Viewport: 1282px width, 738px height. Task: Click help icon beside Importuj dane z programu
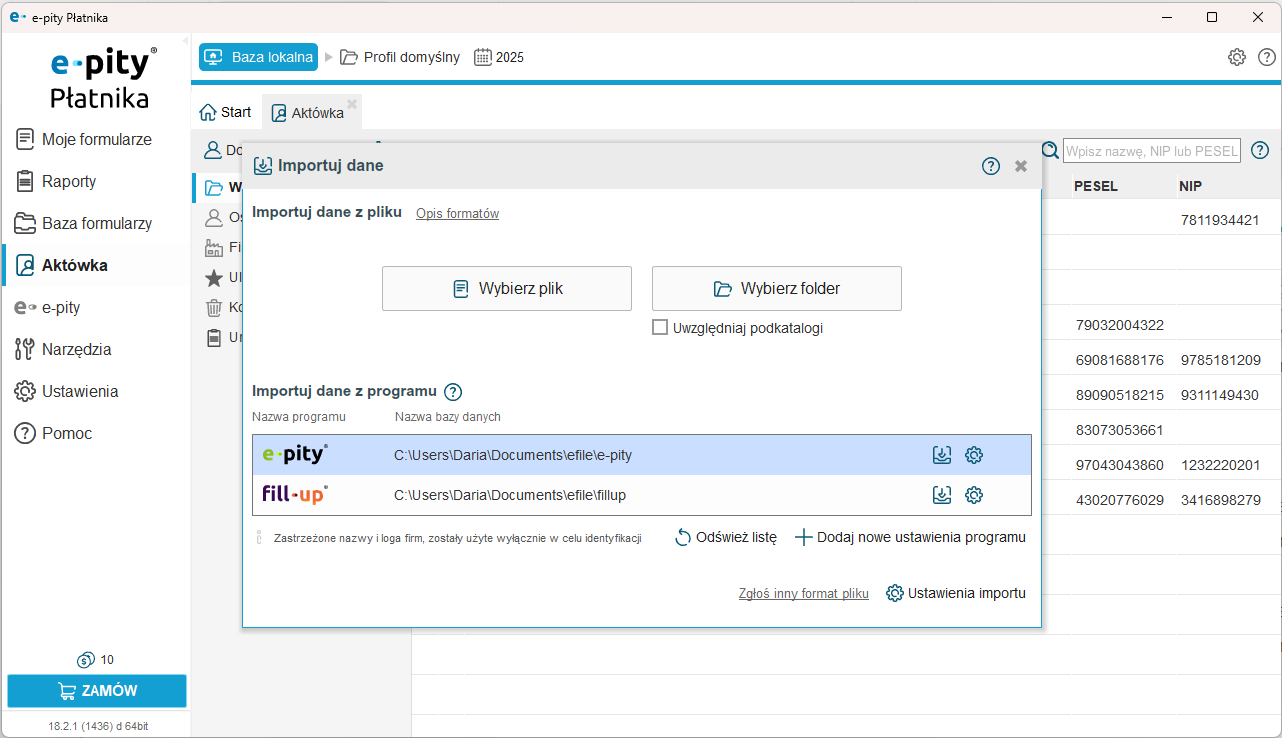[453, 392]
